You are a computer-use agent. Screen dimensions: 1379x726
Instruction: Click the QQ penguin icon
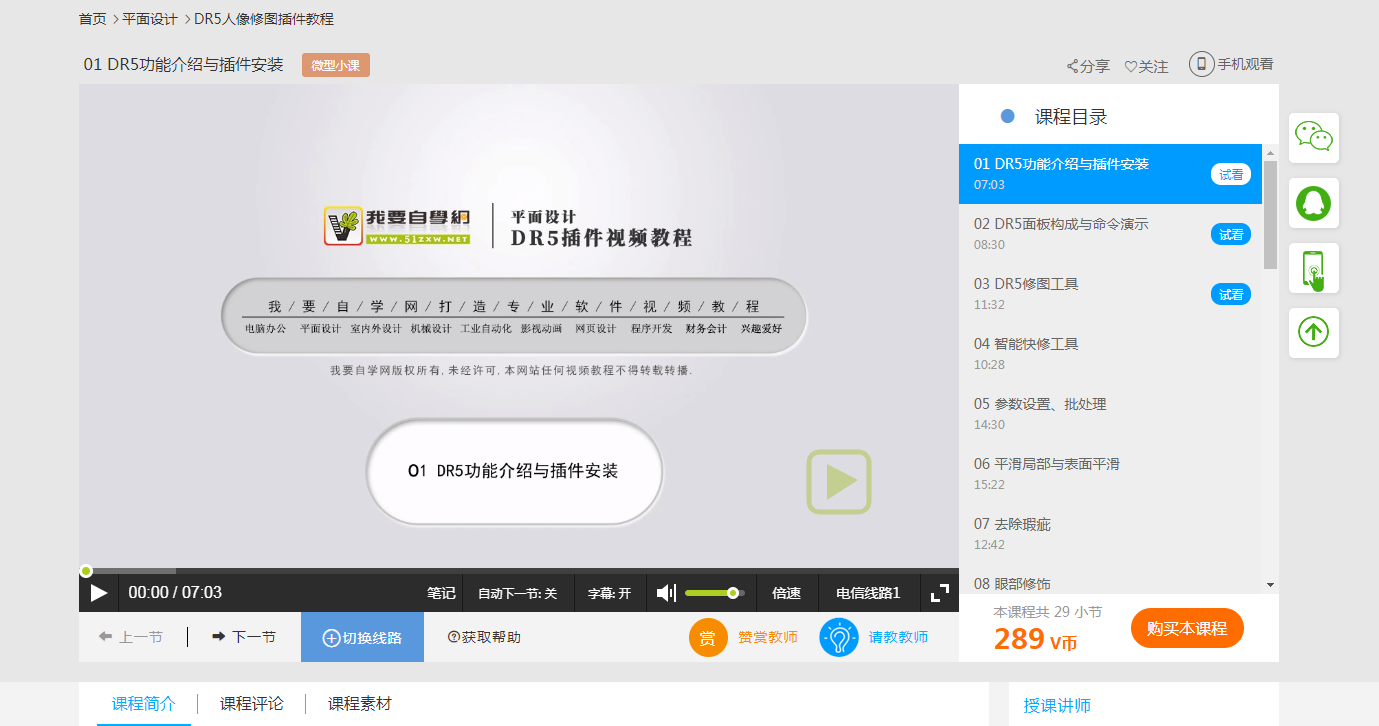coord(1313,203)
